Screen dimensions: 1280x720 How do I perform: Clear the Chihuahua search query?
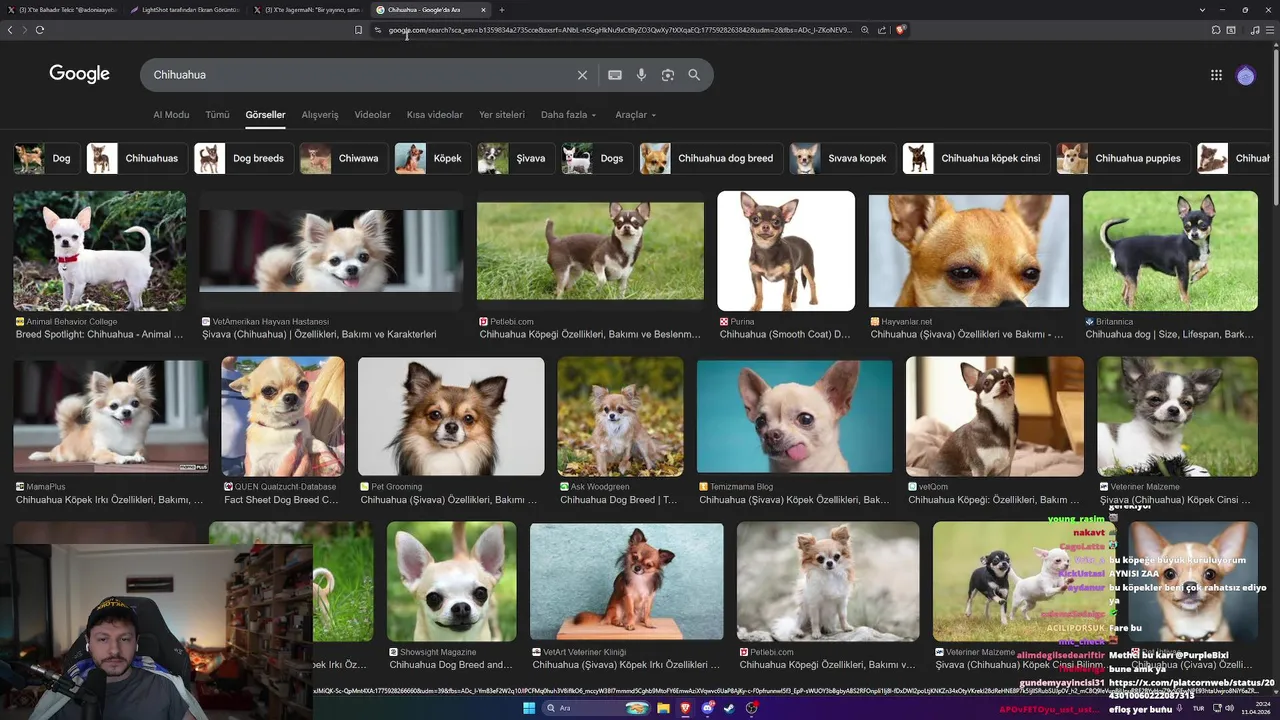pyautogui.click(x=582, y=75)
